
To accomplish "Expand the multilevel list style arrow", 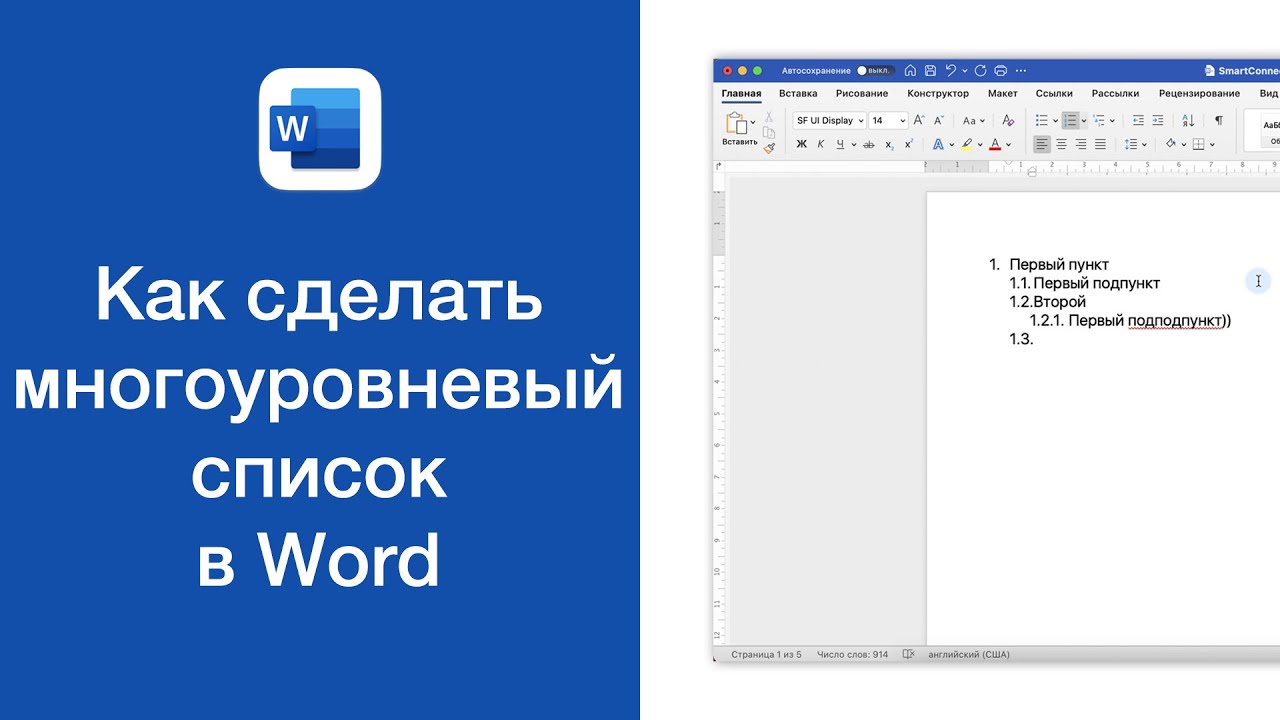I will click(1112, 121).
